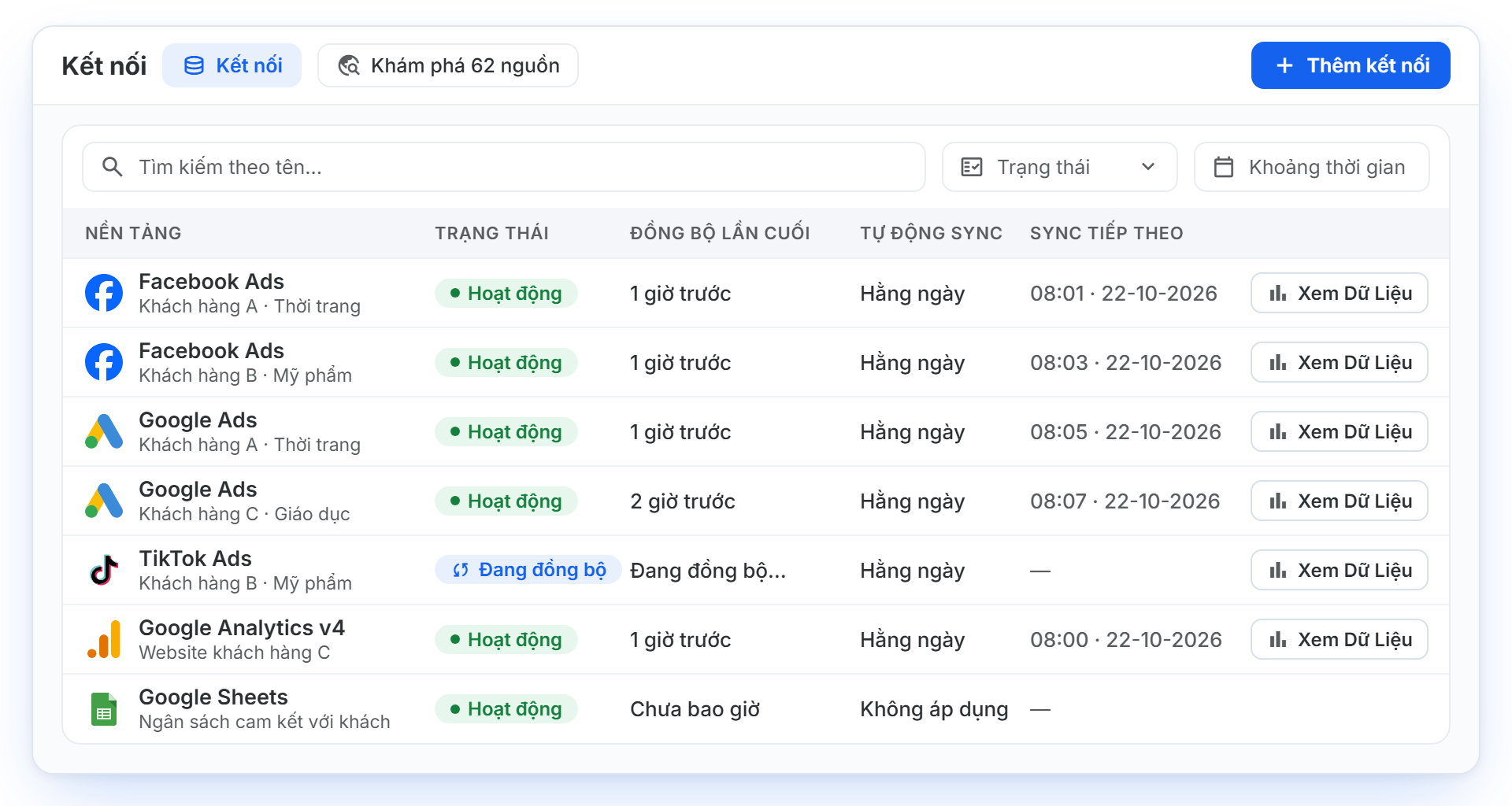Click the search magnifier icon

tap(113, 167)
